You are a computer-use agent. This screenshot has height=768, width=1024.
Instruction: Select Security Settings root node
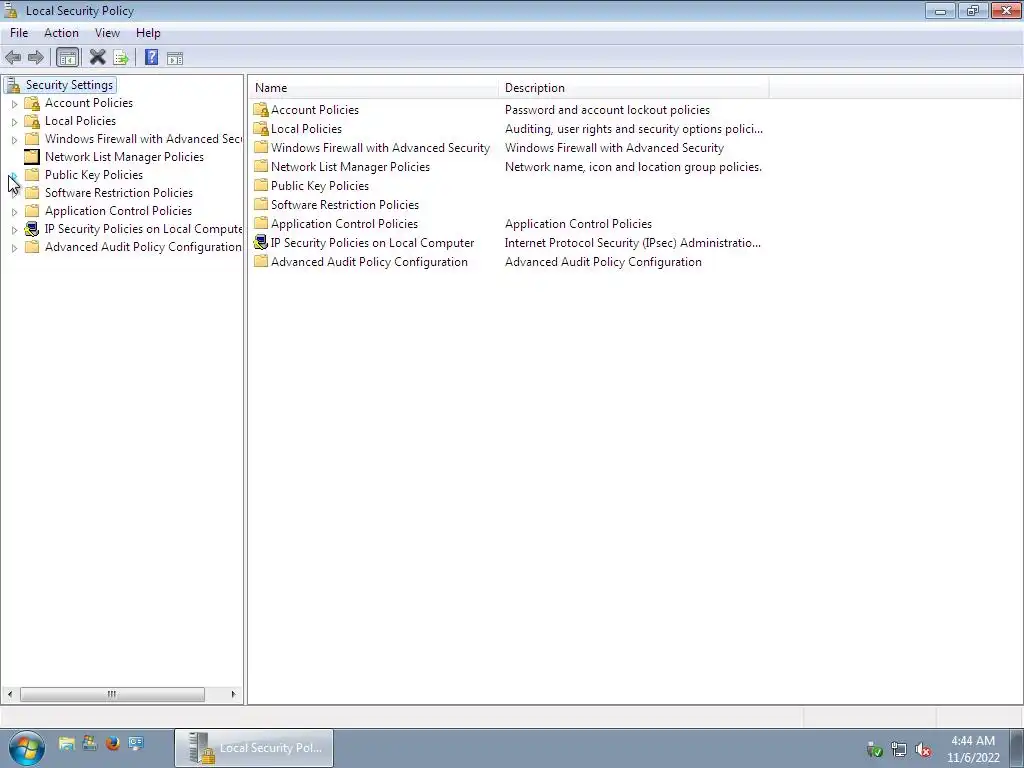click(x=69, y=85)
